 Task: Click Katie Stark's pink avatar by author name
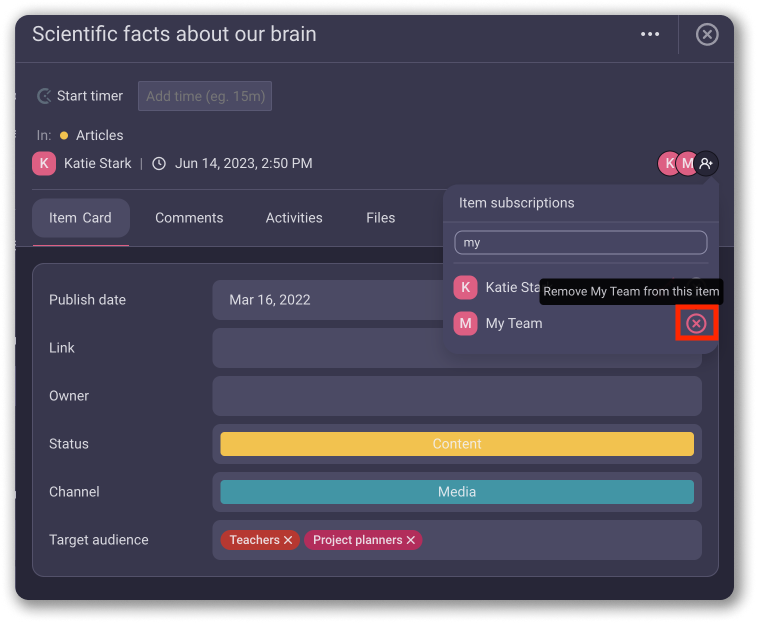pyautogui.click(x=44, y=163)
